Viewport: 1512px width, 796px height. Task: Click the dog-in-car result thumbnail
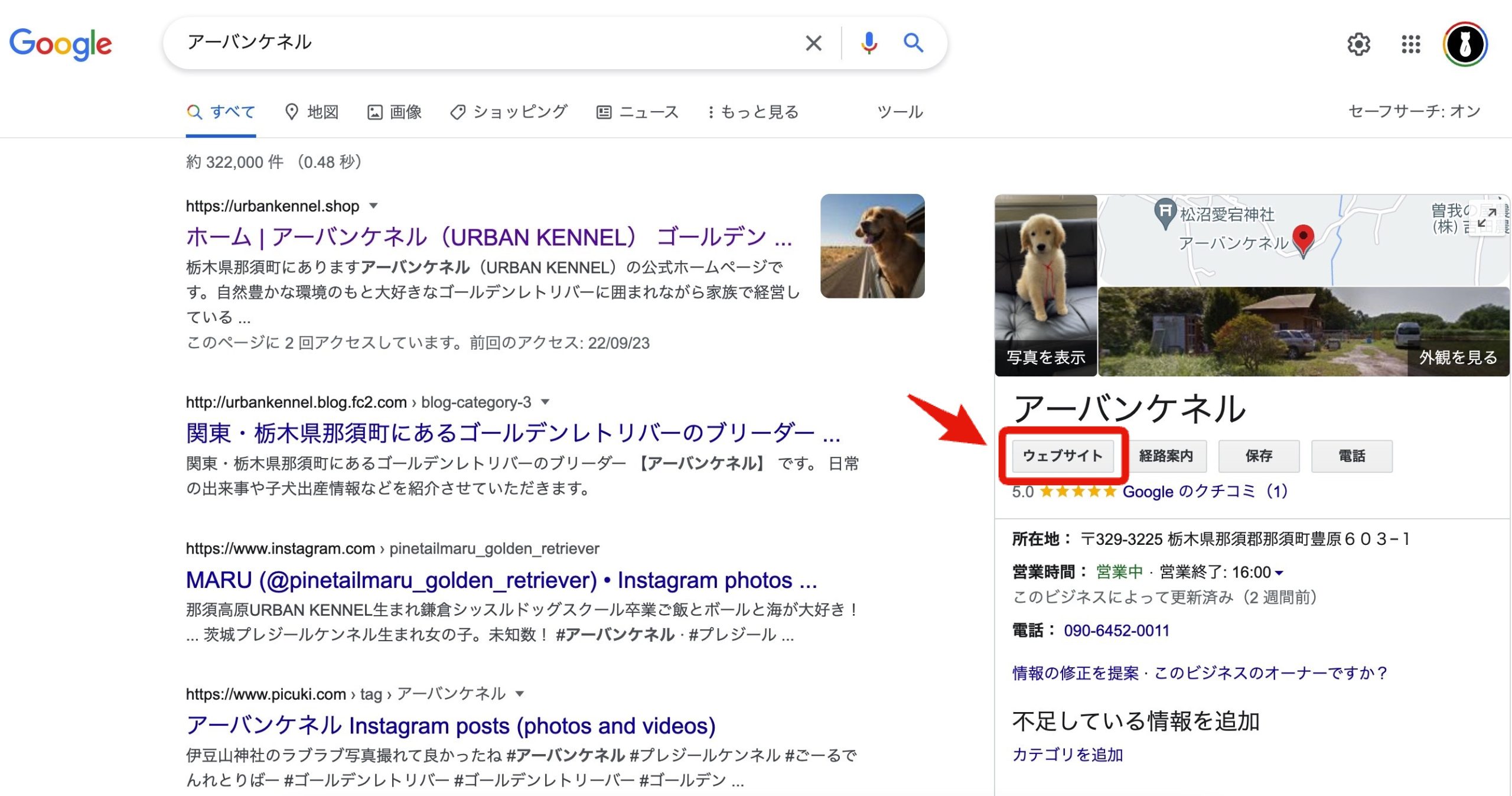click(872, 246)
